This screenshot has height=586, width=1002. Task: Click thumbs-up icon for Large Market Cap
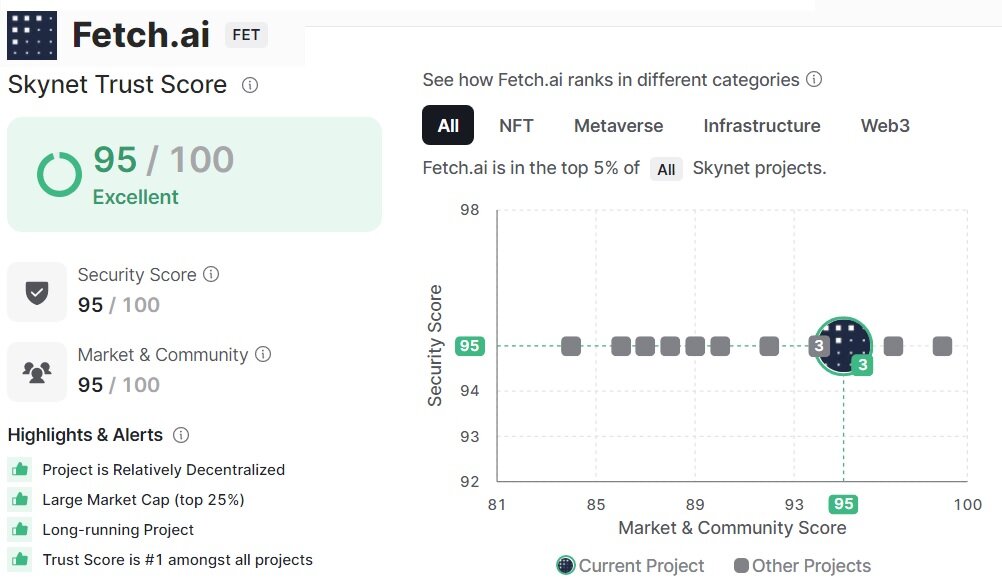point(19,499)
